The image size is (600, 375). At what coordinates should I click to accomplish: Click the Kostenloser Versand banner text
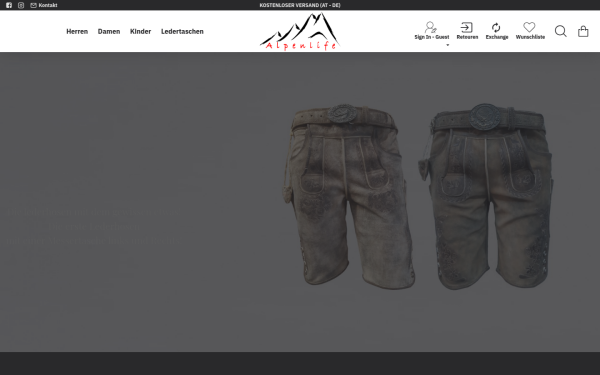click(300, 5)
